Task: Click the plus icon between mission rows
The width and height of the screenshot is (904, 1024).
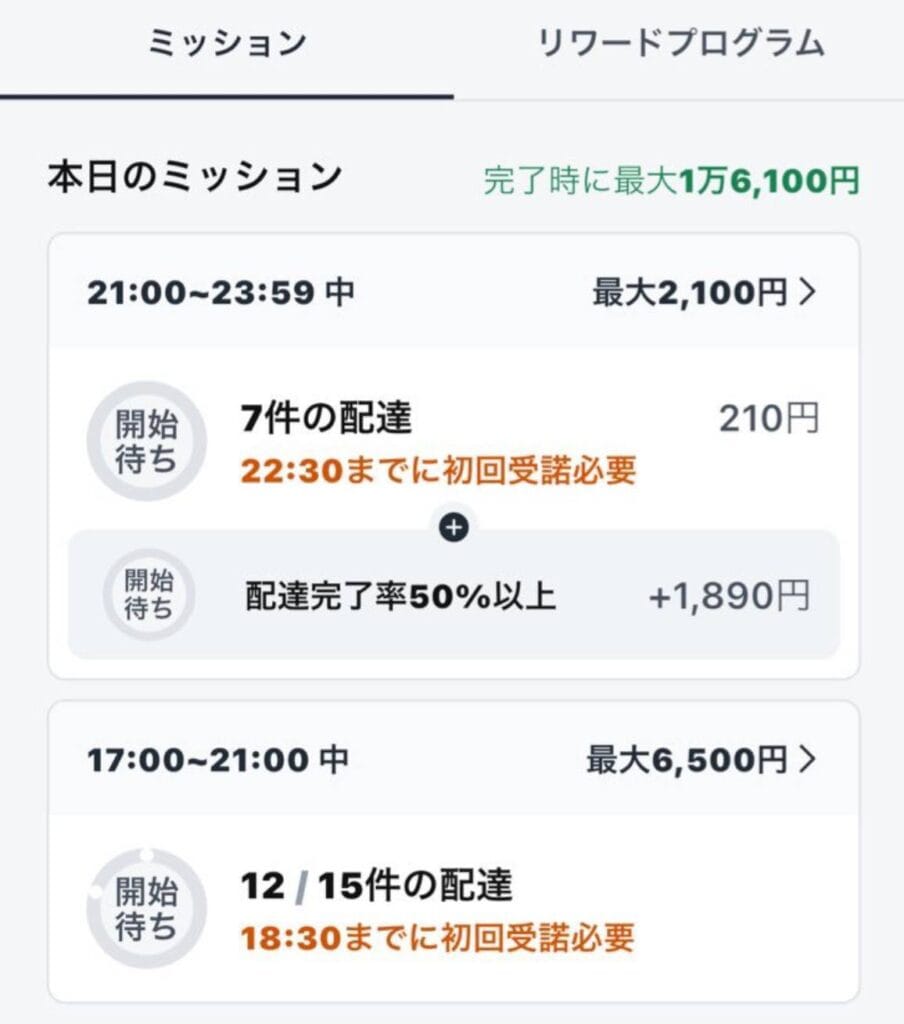Action: [x=454, y=529]
